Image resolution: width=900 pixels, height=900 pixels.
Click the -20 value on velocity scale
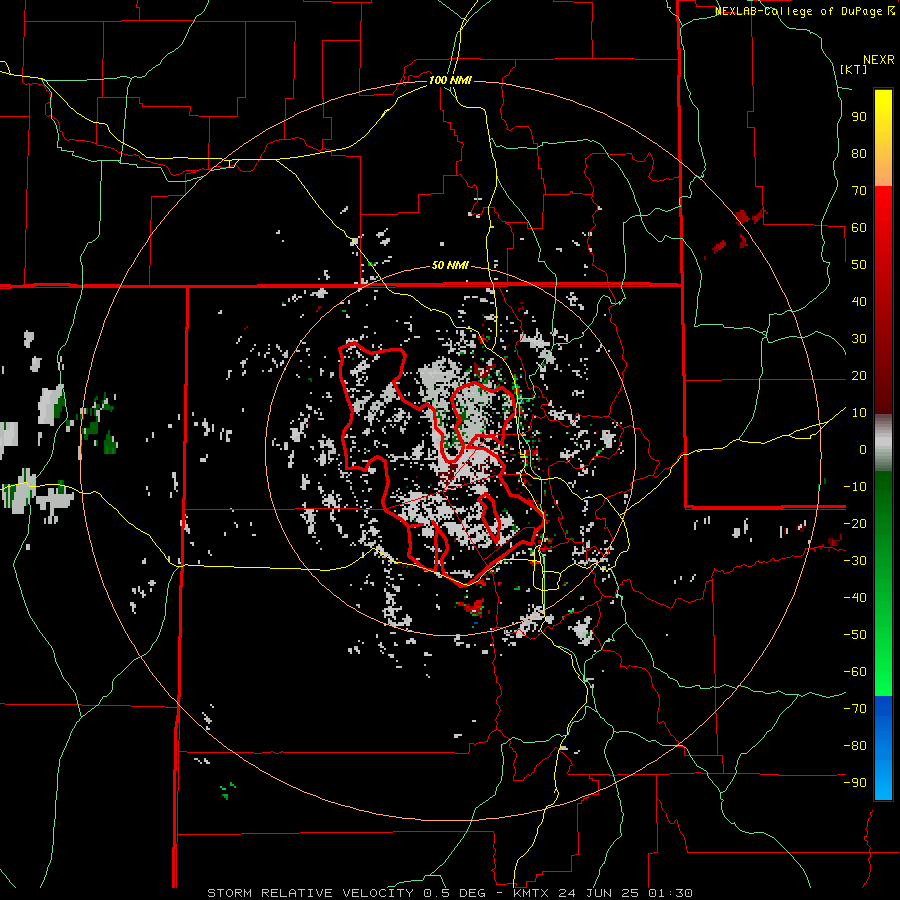click(x=855, y=524)
